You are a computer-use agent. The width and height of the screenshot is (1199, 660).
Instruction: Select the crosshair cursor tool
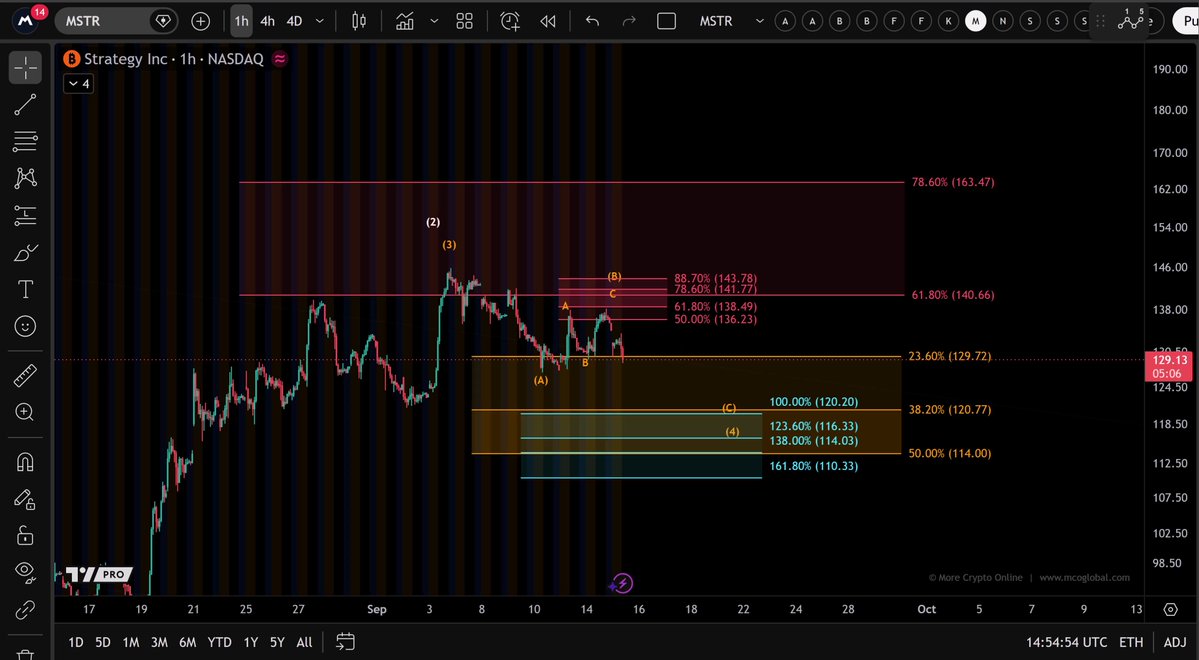pyautogui.click(x=25, y=68)
